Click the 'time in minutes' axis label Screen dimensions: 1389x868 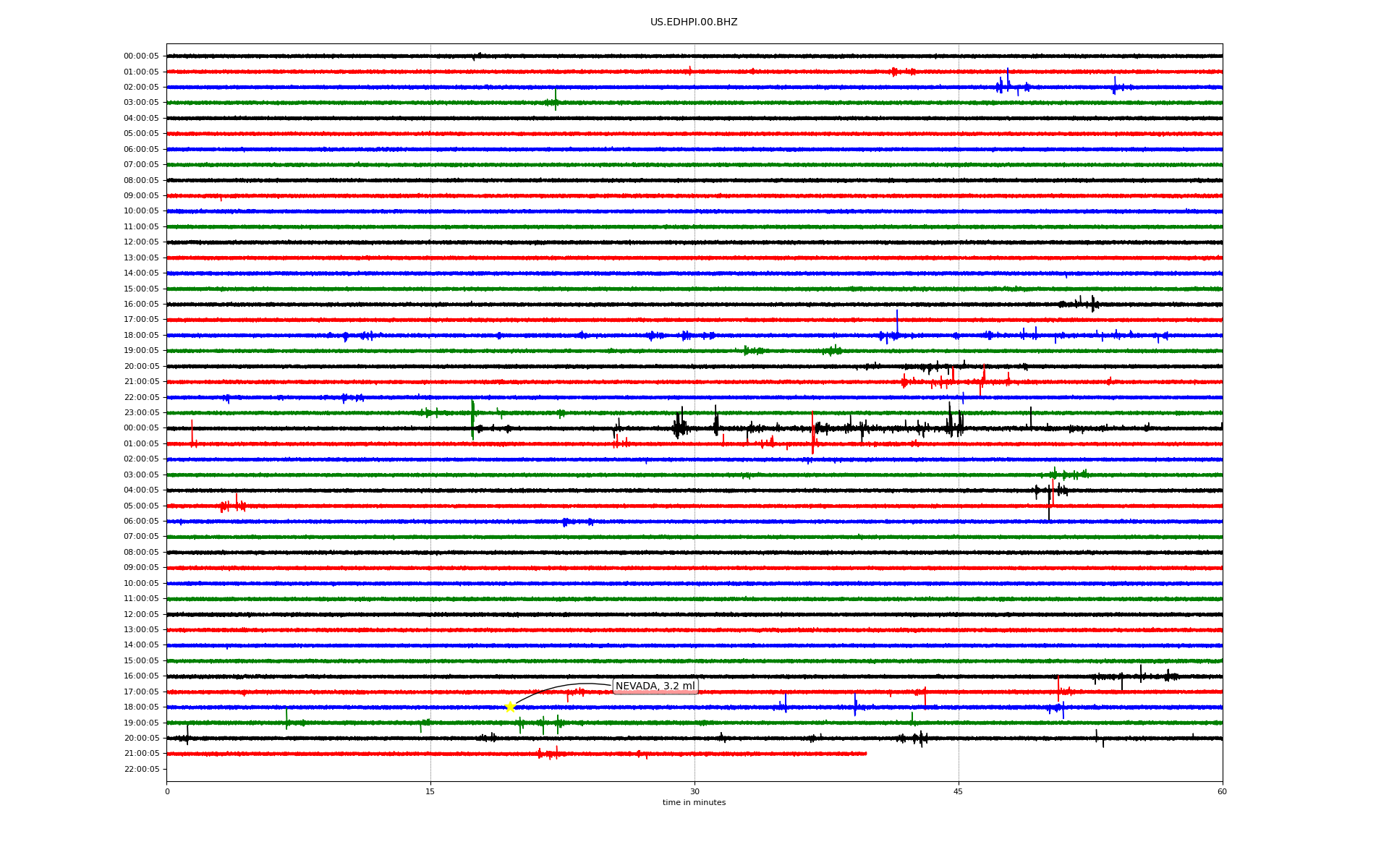[x=693, y=802]
